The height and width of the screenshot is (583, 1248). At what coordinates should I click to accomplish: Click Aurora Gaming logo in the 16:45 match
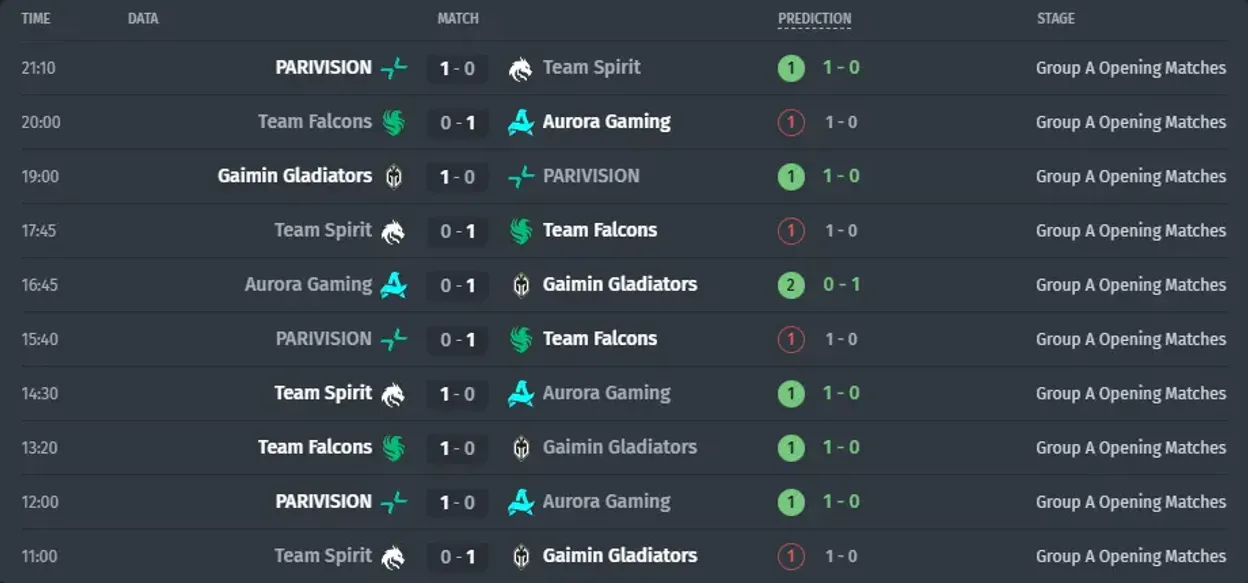point(394,285)
